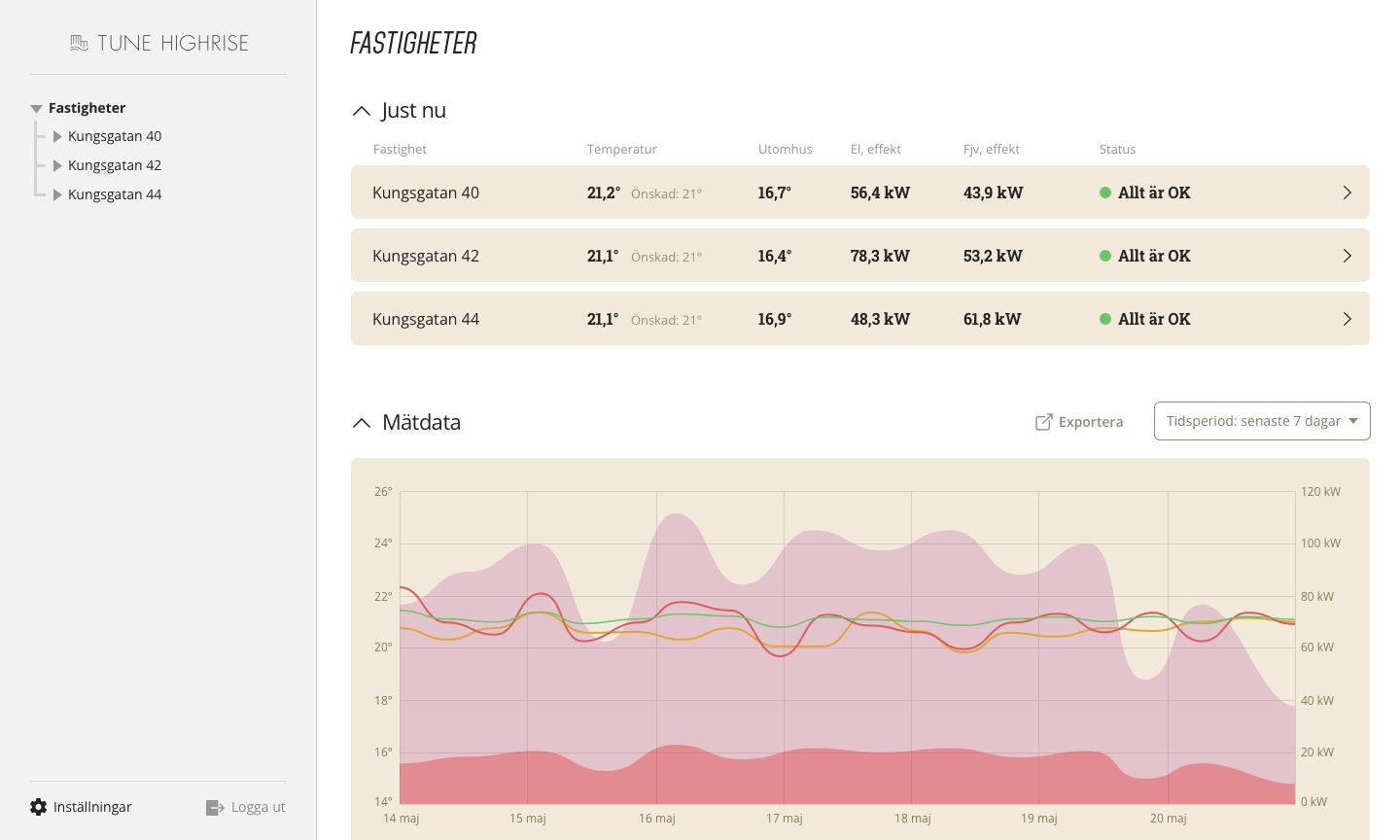Open Kungsgatan 40 details with right chevron
Screen dimensions: 1400x840
click(x=1347, y=192)
